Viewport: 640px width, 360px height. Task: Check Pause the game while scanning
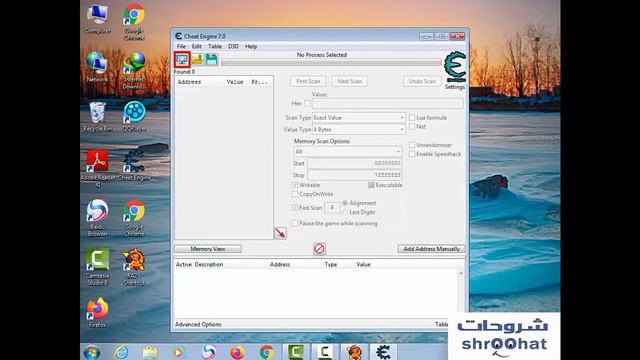click(295, 223)
